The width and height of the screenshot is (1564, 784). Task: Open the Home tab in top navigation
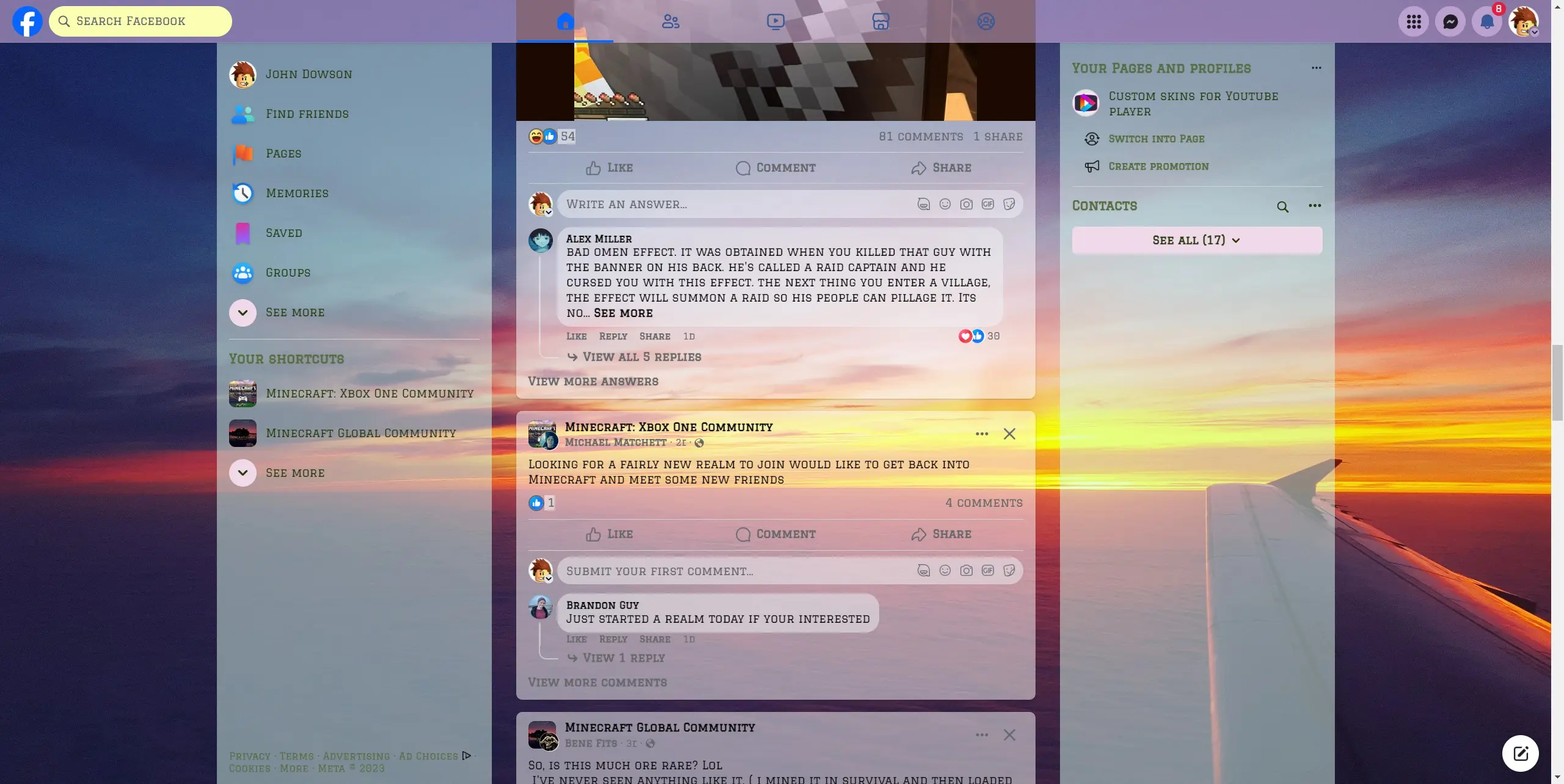point(565,21)
